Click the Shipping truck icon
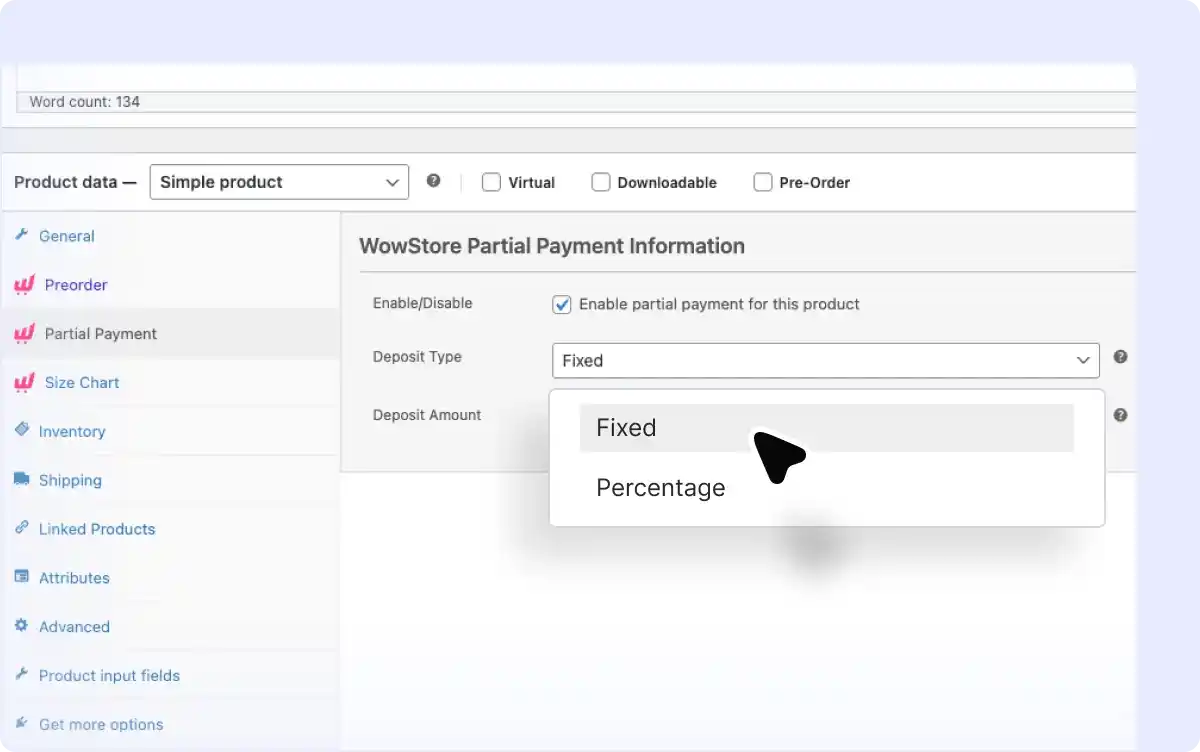The height and width of the screenshot is (752, 1200). pos(20,480)
